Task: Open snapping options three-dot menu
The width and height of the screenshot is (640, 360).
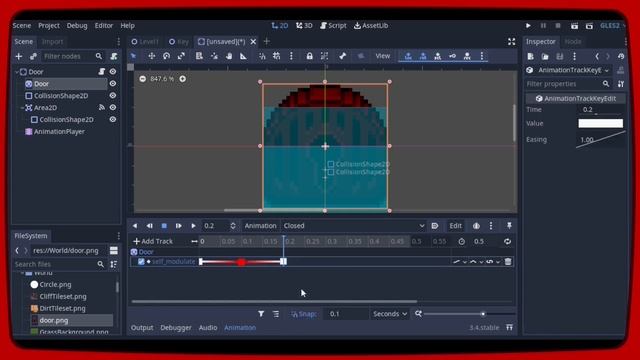Action: point(291,56)
